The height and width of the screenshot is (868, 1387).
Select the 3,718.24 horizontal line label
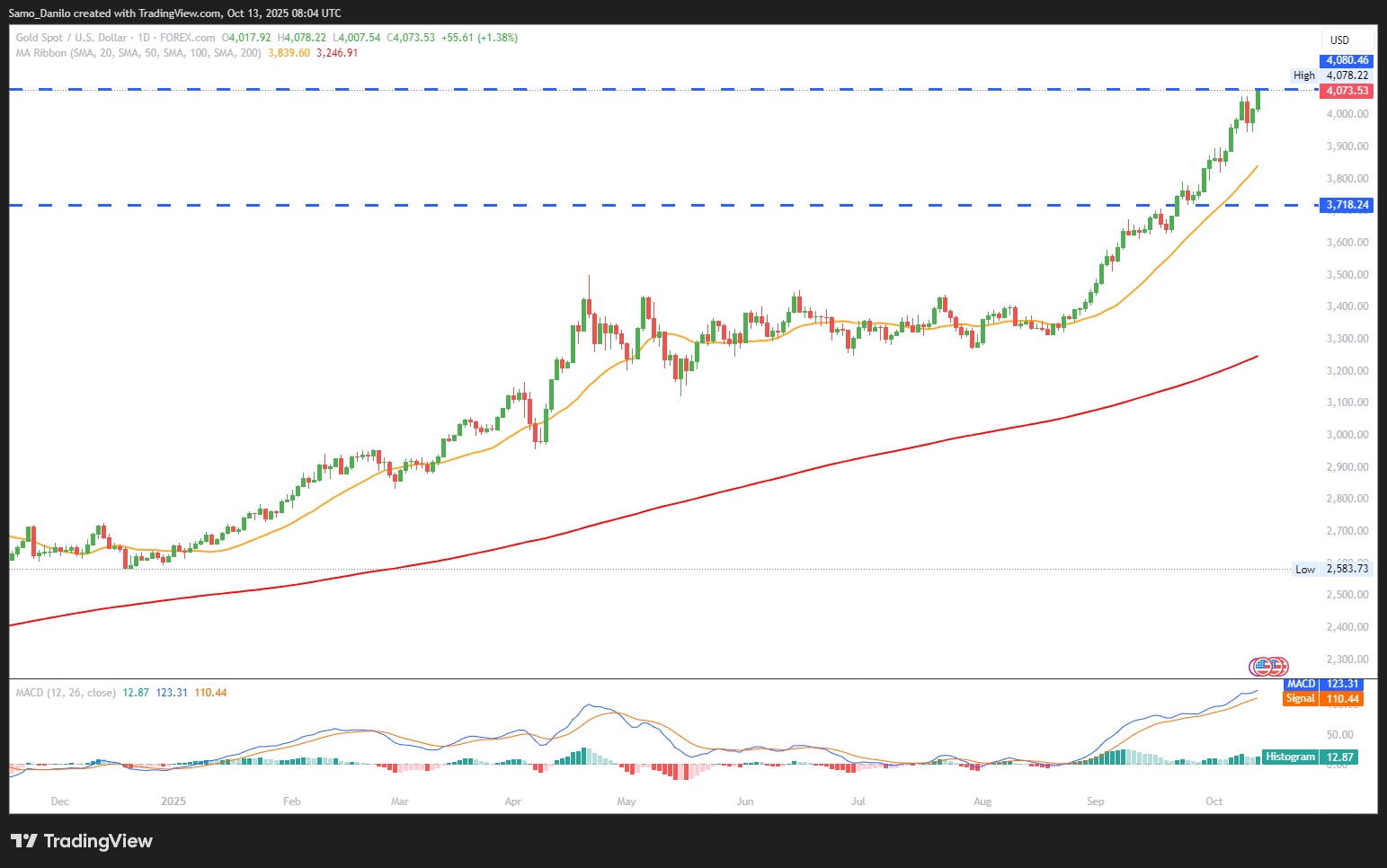click(x=1347, y=205)
